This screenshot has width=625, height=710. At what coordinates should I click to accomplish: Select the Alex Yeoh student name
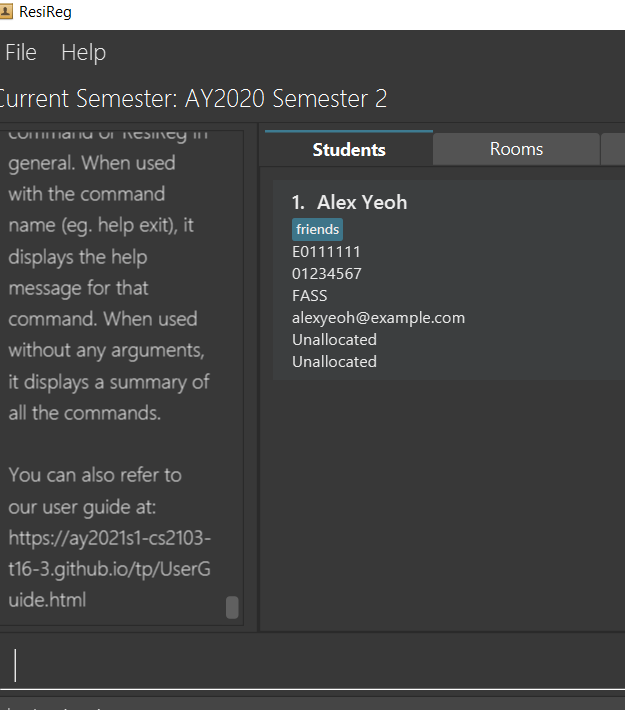362,202
